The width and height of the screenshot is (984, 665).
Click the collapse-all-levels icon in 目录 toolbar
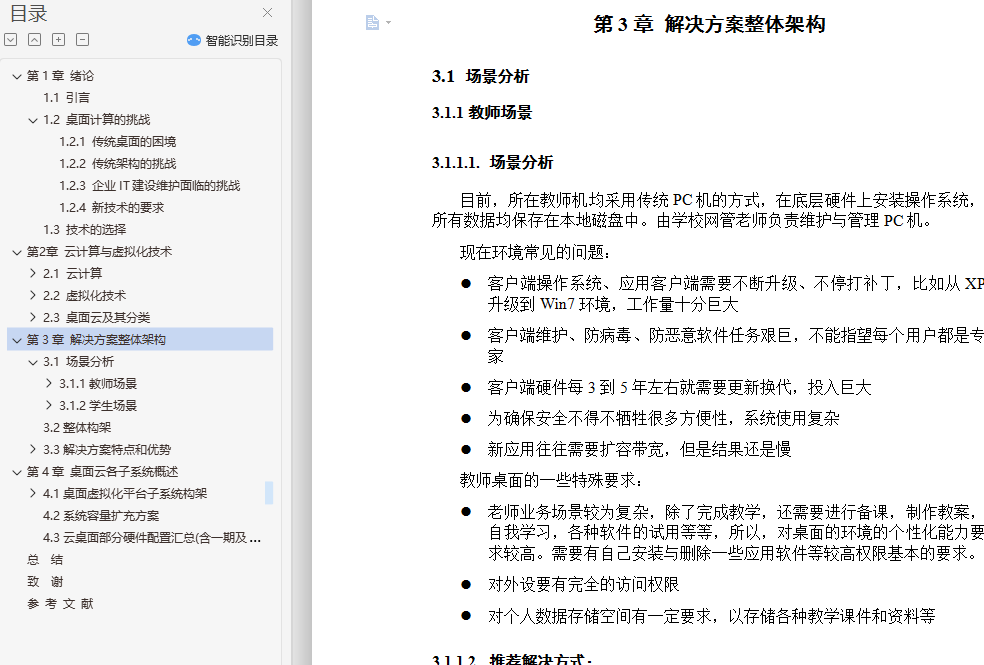coord(35,40)
